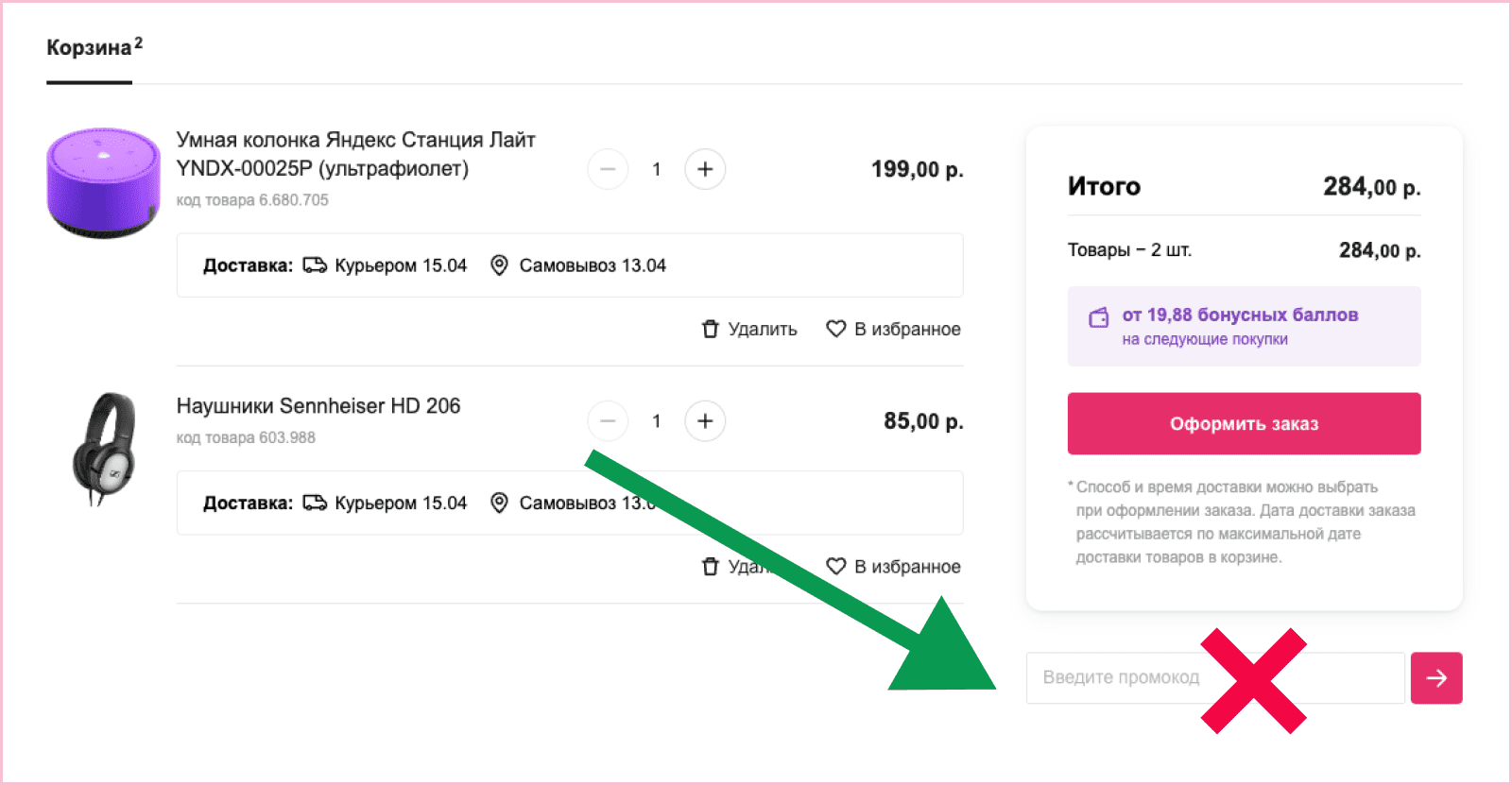Open the Корзина tab

pos(90,48)
